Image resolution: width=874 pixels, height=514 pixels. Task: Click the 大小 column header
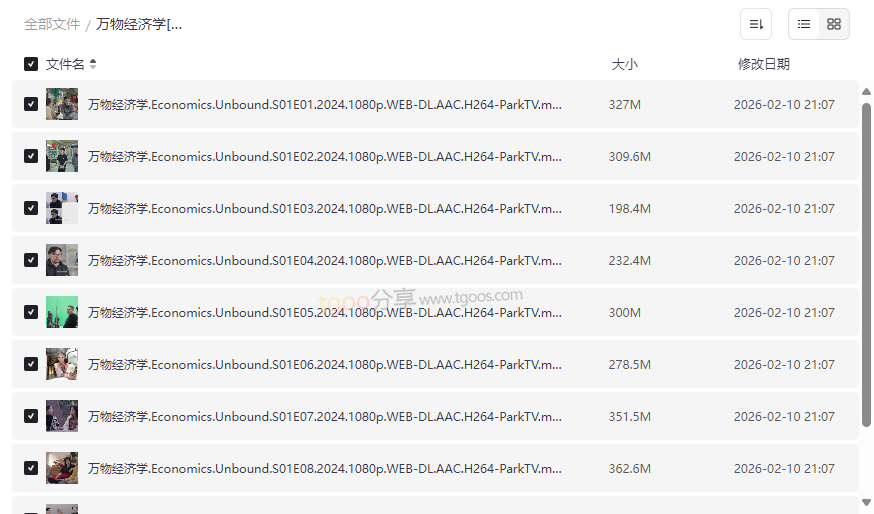[x=624, y=64]
